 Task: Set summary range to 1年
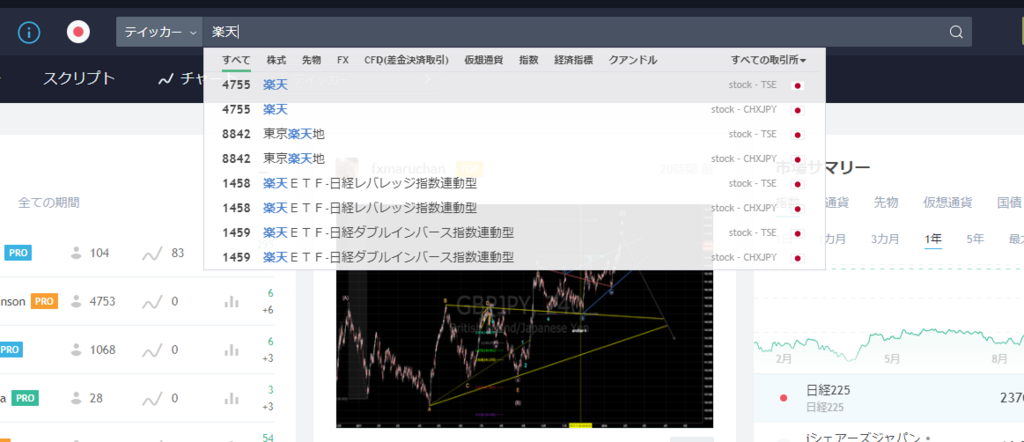[x=933, y=239]
